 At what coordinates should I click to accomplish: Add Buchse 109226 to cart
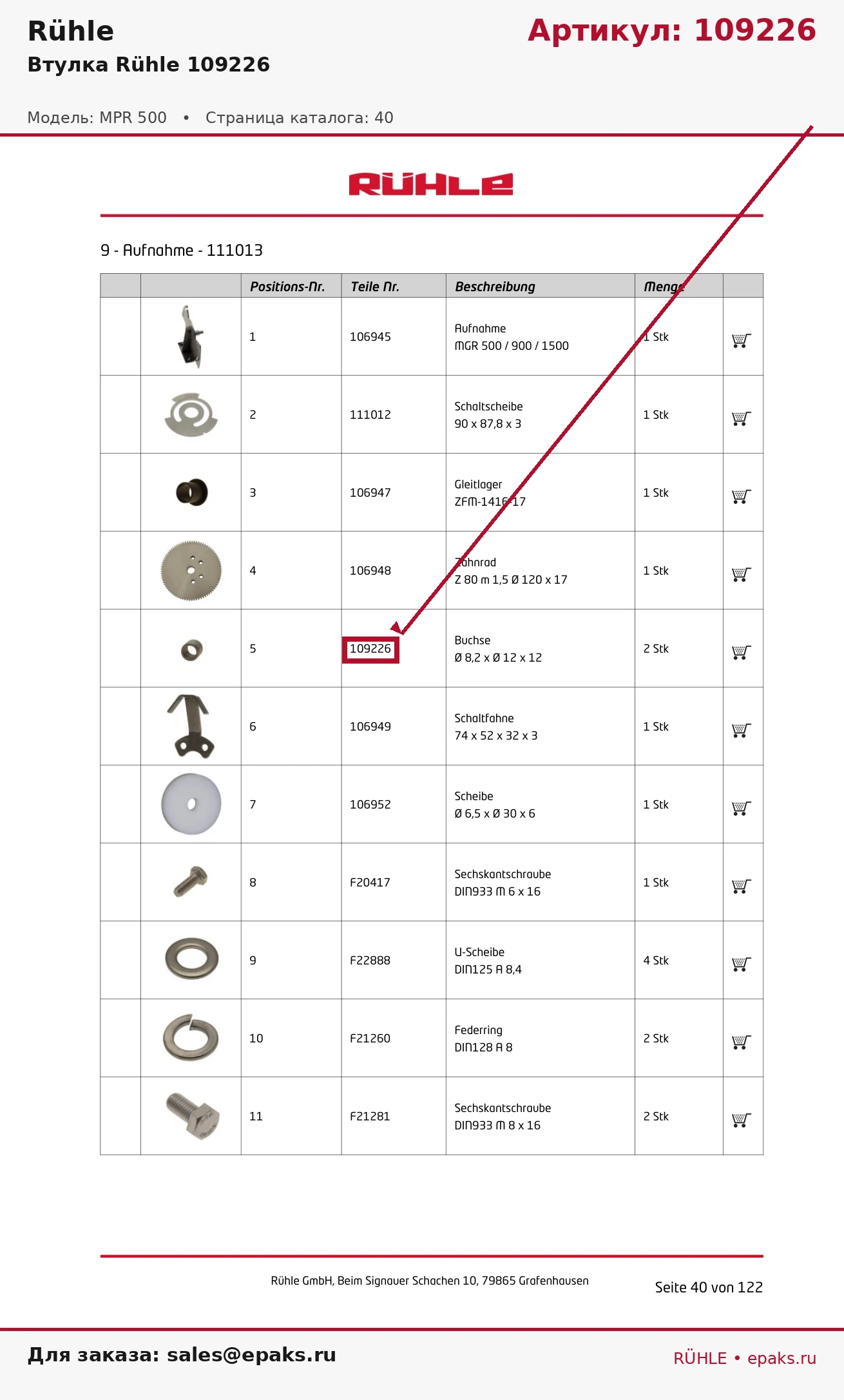(742, 652)
